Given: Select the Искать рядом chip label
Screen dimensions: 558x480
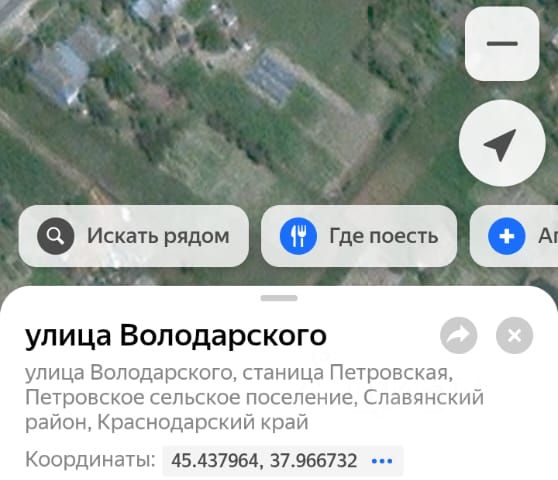Looking at the screenshot, I should coord(158,236).
